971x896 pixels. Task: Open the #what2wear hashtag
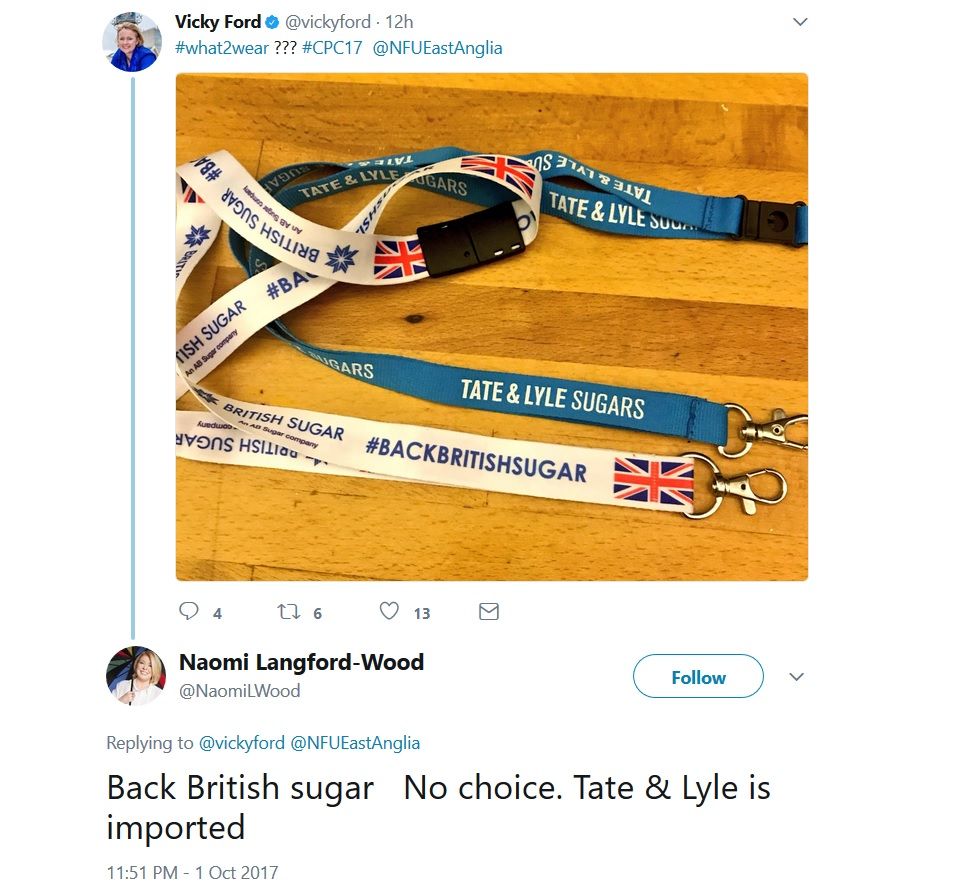point(221,48)
